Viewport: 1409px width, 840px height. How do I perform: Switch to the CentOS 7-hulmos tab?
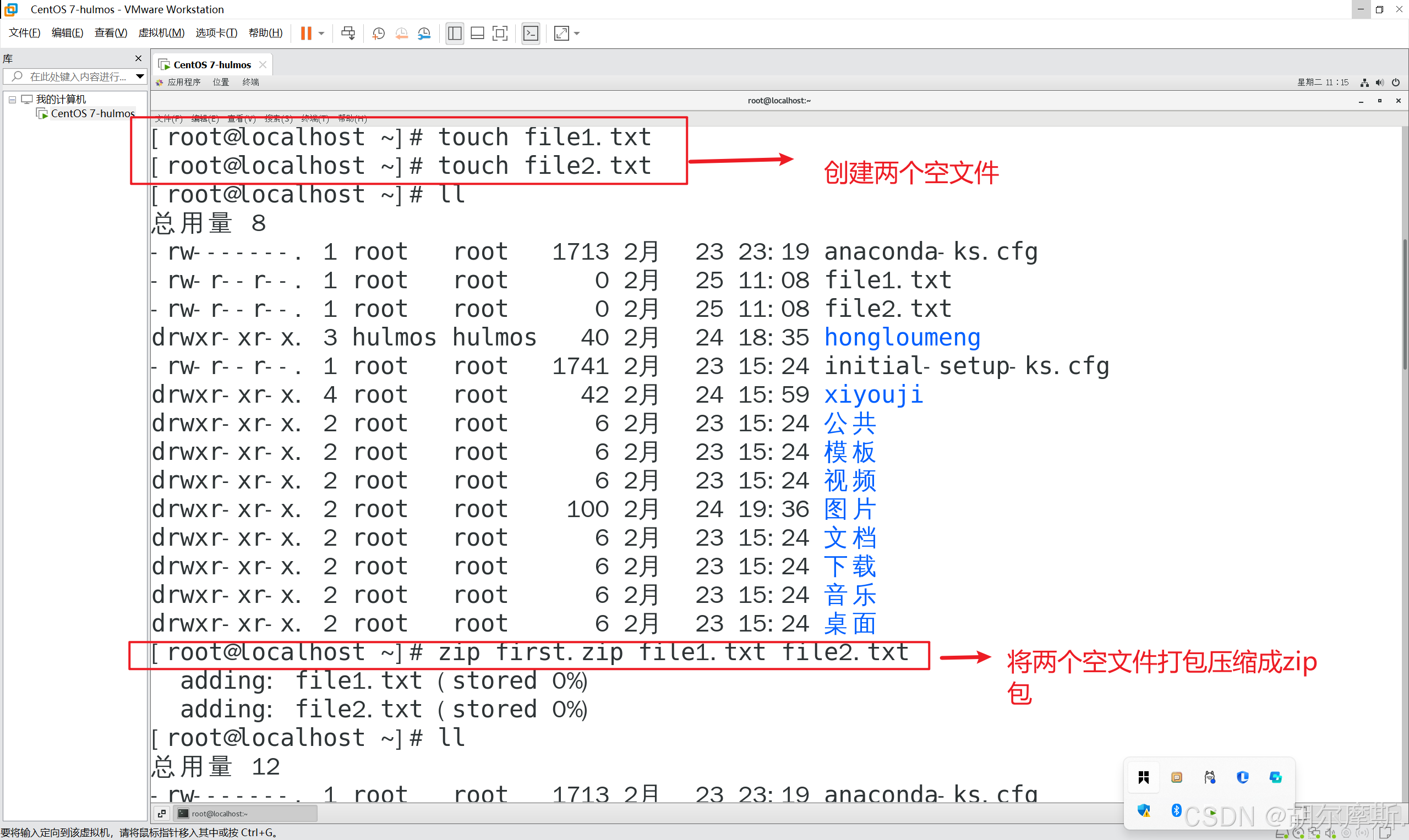coord(212,64)
